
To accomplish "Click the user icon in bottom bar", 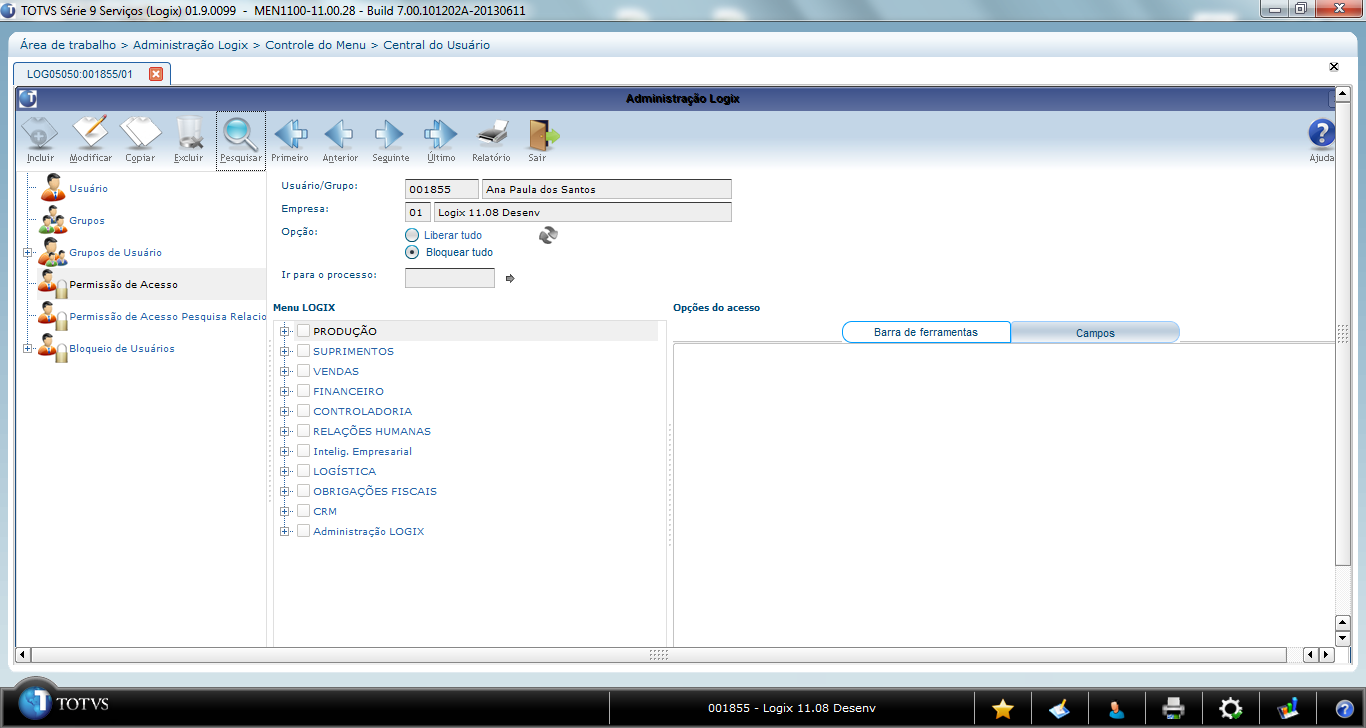I will (x=1116, y=708).
